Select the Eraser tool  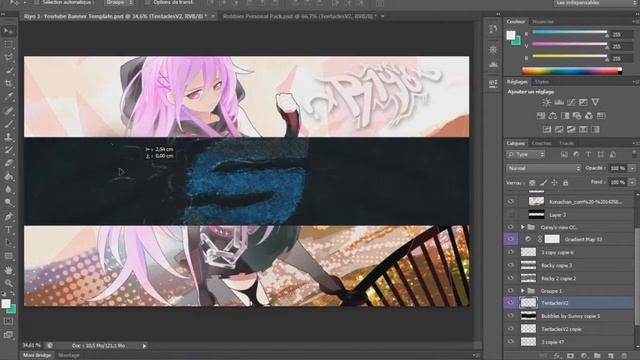tap(8, 163)
